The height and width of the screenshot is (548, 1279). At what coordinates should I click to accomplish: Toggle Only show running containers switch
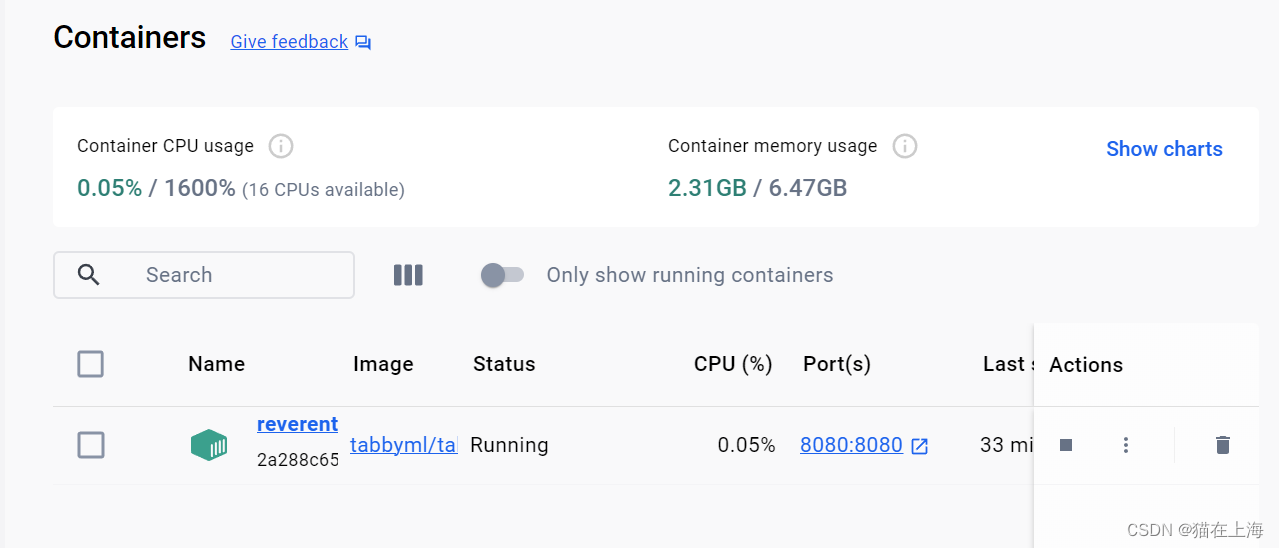pyautogui.click(x=502, y=275)
